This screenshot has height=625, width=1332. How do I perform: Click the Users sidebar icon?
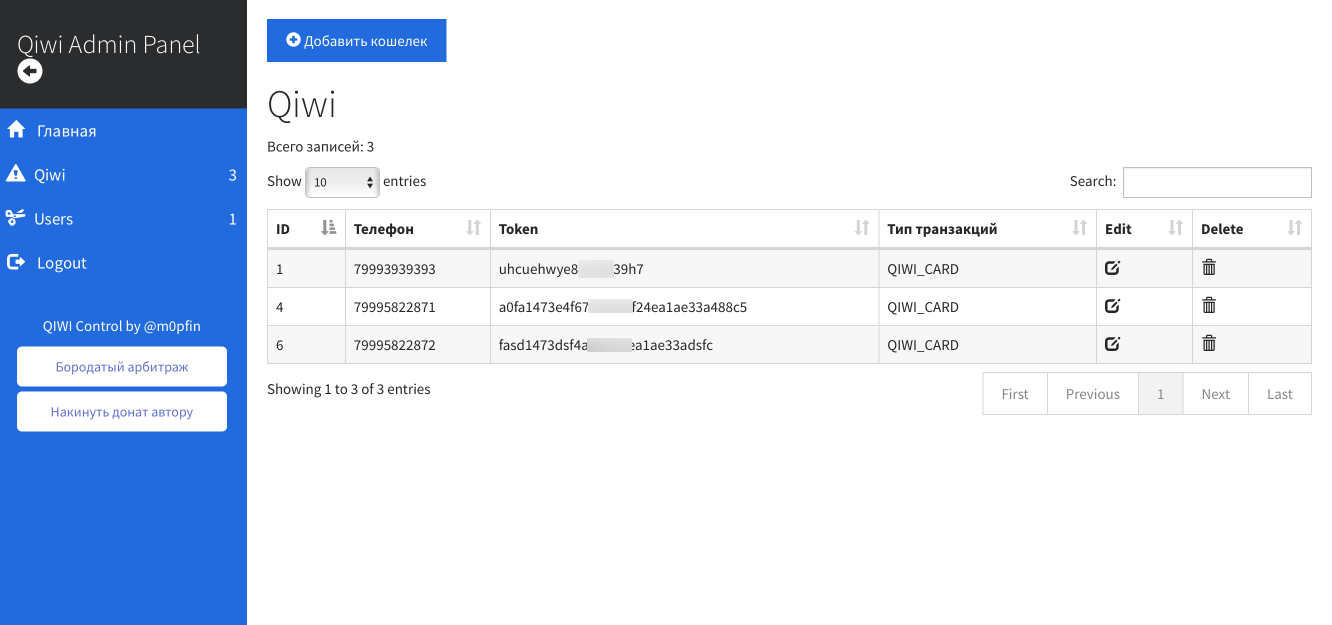15,218
